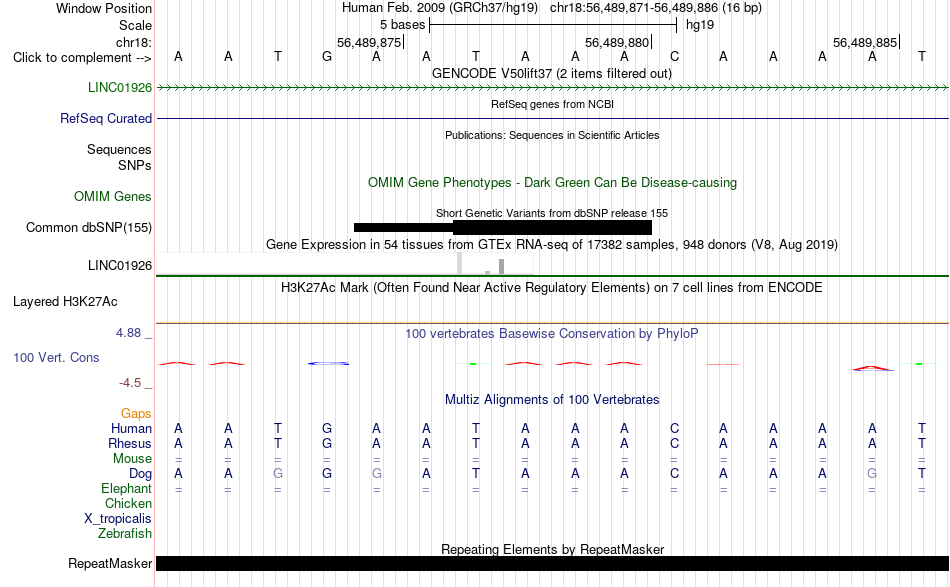
Task: Click base G in the reference sequence row
Action: tap(327, 56)
